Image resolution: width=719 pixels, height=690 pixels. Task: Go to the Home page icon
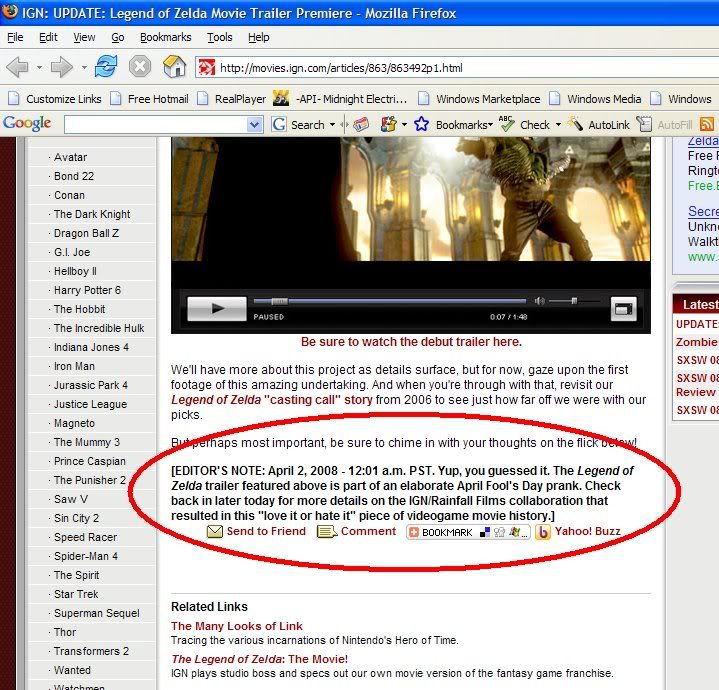point(174,68)
